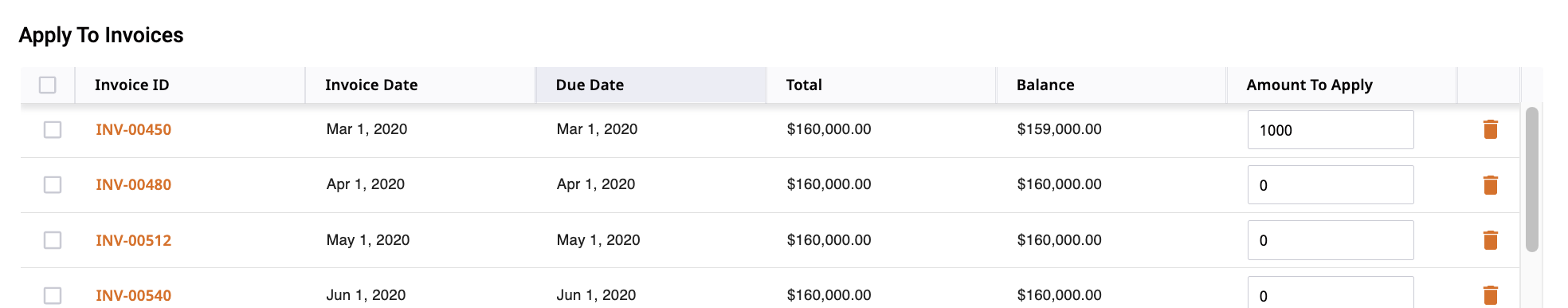Mark the INV-00540 checkbox
1568x308 pixels.
tap(53, 295)
